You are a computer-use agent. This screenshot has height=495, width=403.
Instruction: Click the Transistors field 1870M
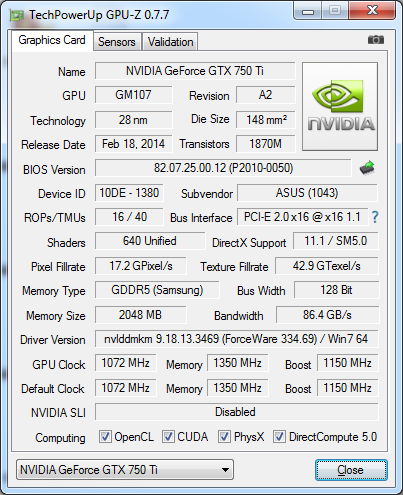tap(266, 144)
